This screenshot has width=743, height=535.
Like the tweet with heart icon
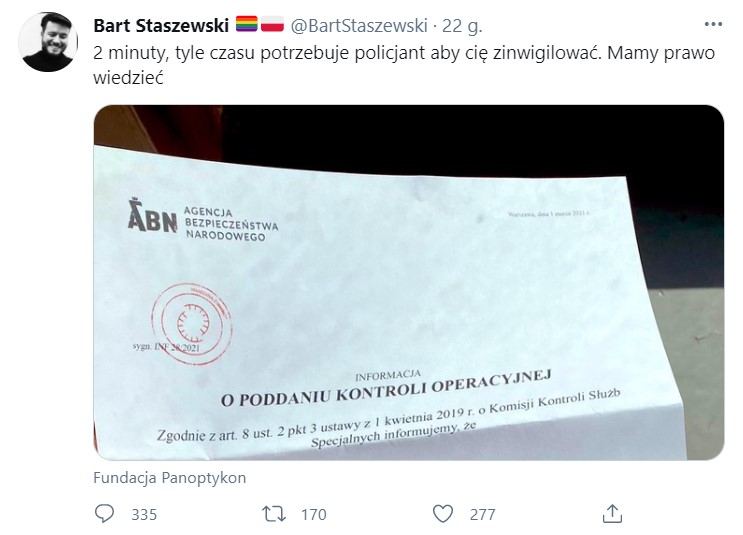point(443,514)
